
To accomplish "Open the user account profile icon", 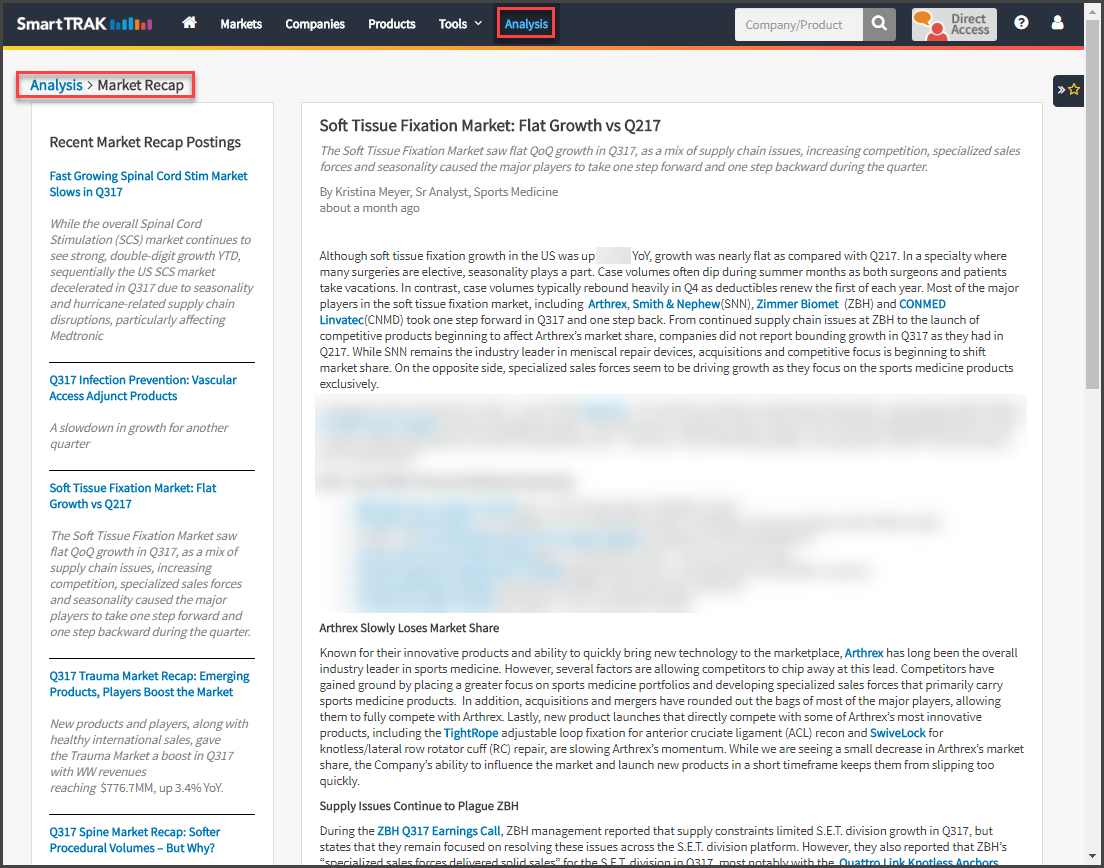I will 1057,23.
